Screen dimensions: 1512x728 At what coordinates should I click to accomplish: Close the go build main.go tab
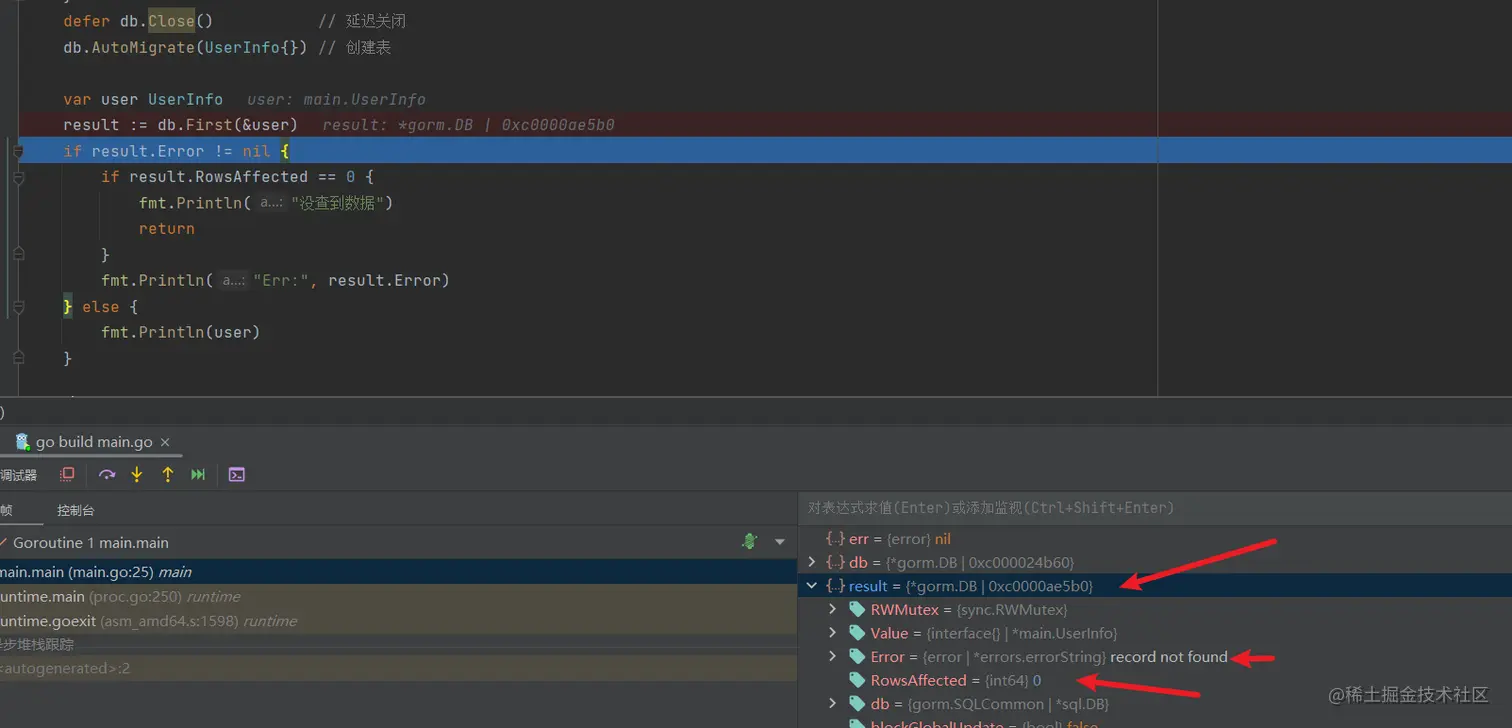[x=165, y=442]
